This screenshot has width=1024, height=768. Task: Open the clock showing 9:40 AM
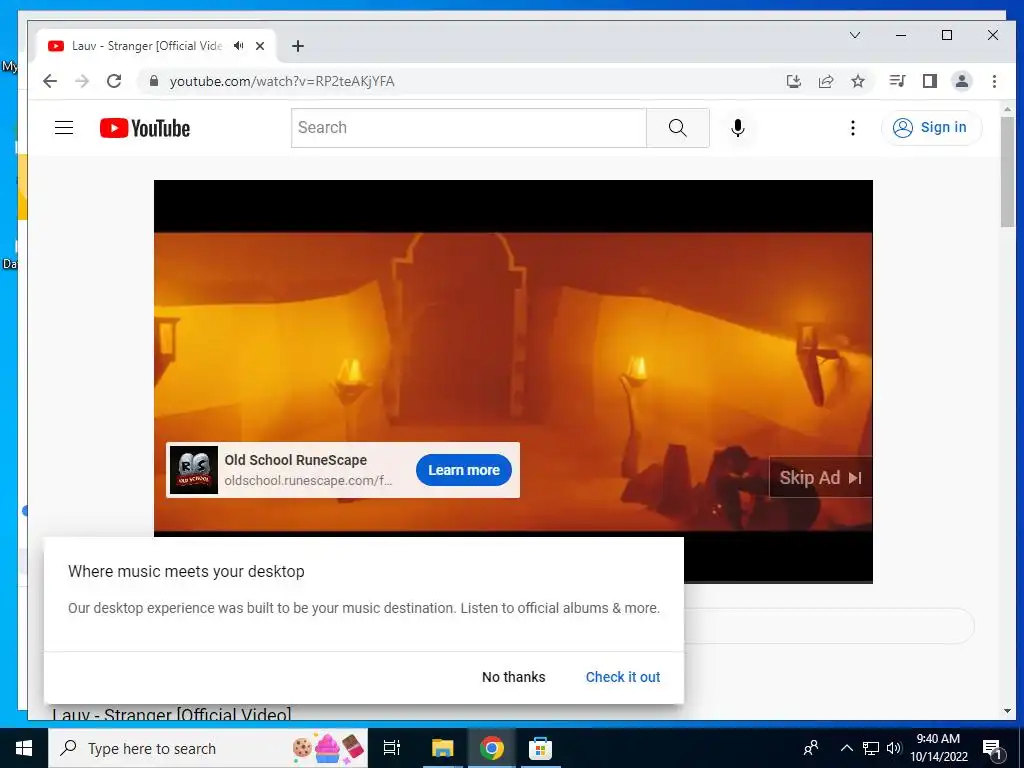pos(938,748)
